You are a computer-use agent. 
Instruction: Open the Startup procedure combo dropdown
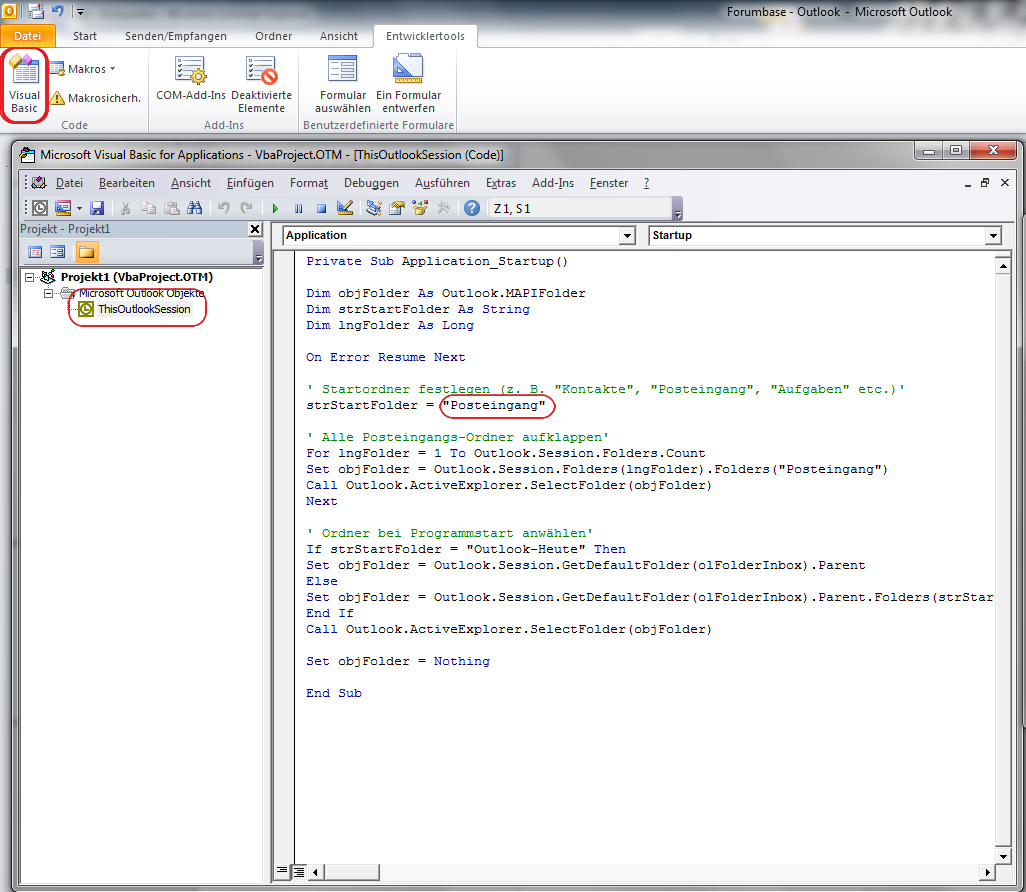[993, 236]
